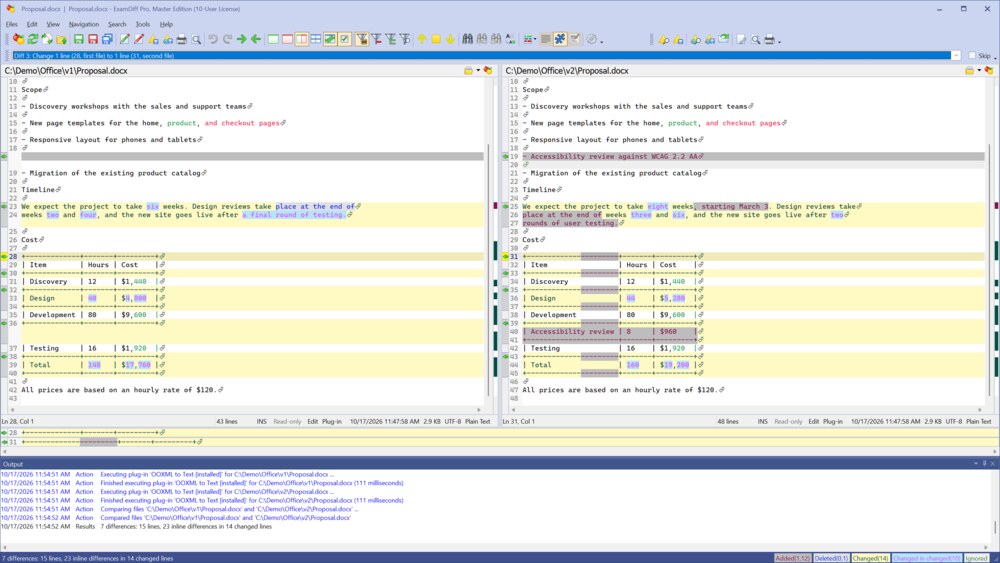Viewport: 1000px width, 563px height.
Task: Go to previous difference yellow up arrow
Action: (422, 40)
